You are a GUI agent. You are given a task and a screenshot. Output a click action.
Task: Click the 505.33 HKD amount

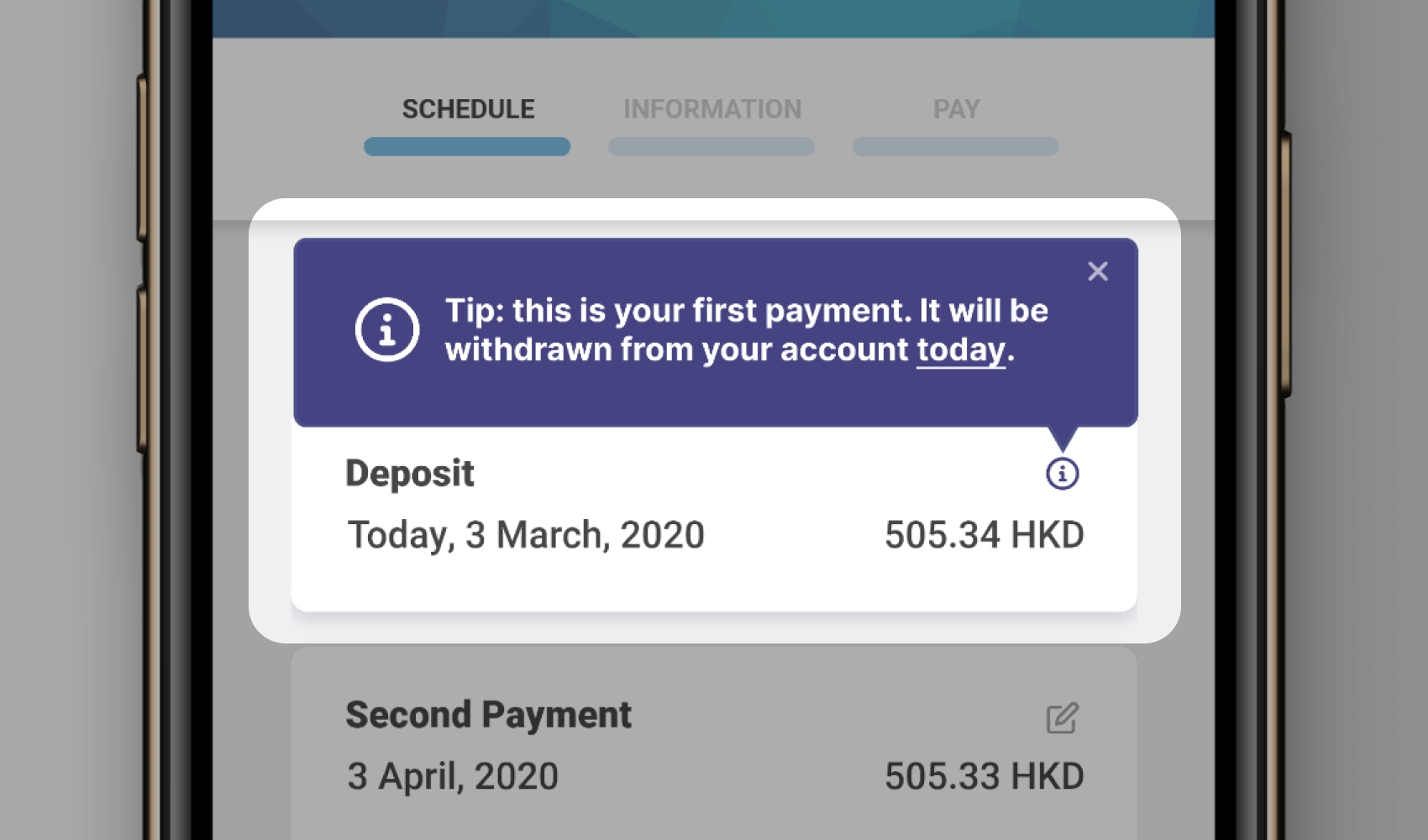(x=984, y=776)
